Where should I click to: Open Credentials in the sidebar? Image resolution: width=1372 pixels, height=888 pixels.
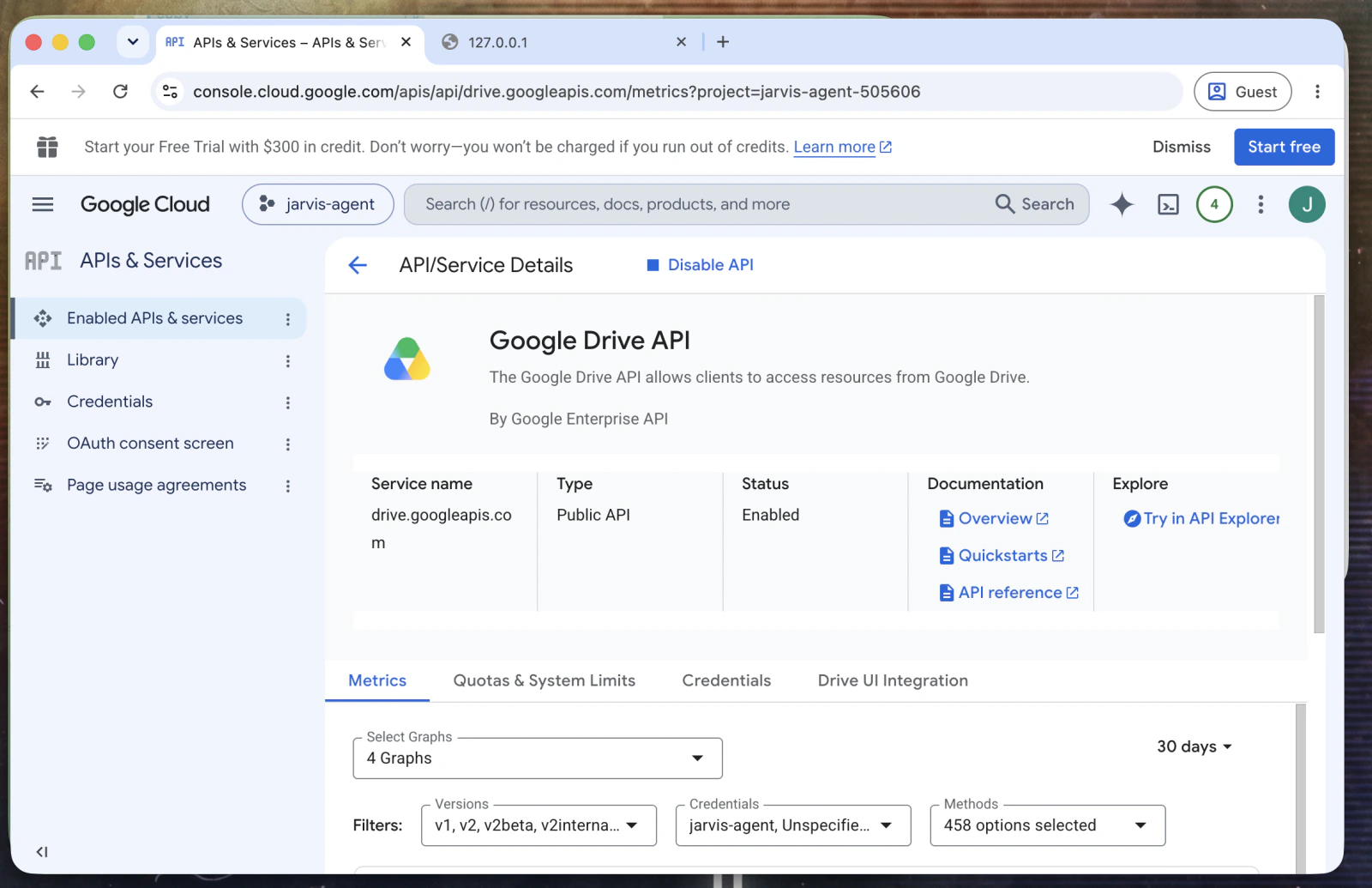tap(110, 402)
